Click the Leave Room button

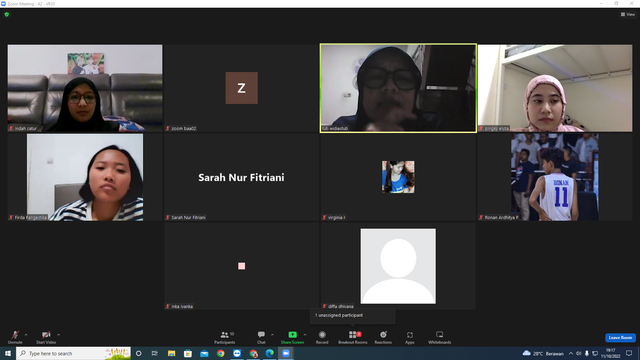click(620, 338)
